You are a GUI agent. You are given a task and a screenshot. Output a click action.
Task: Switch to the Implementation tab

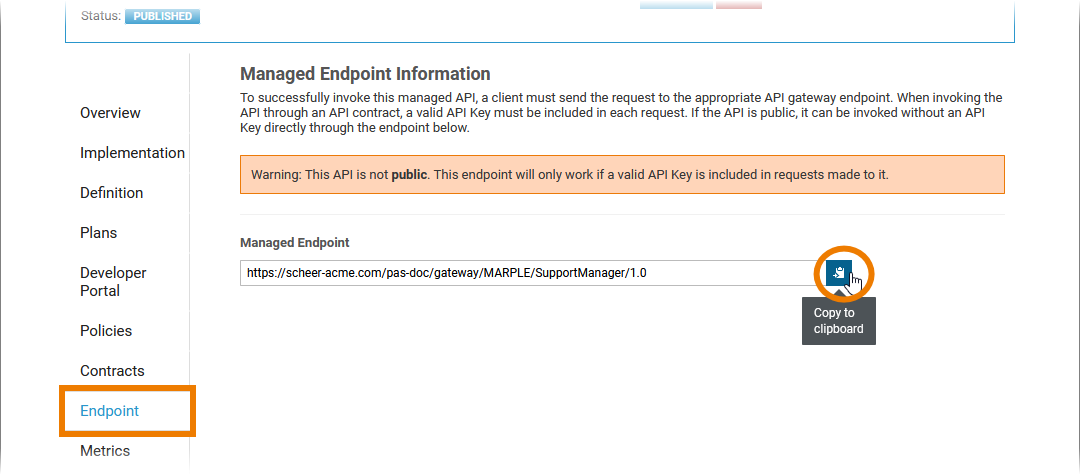tap(132, 153)
